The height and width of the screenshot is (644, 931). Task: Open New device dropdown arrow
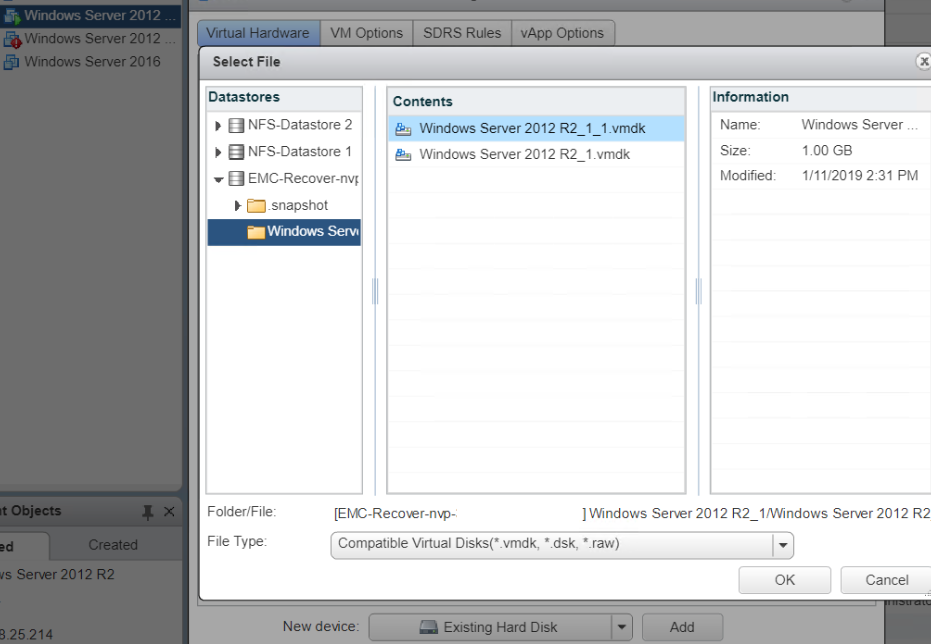(622, 627)
